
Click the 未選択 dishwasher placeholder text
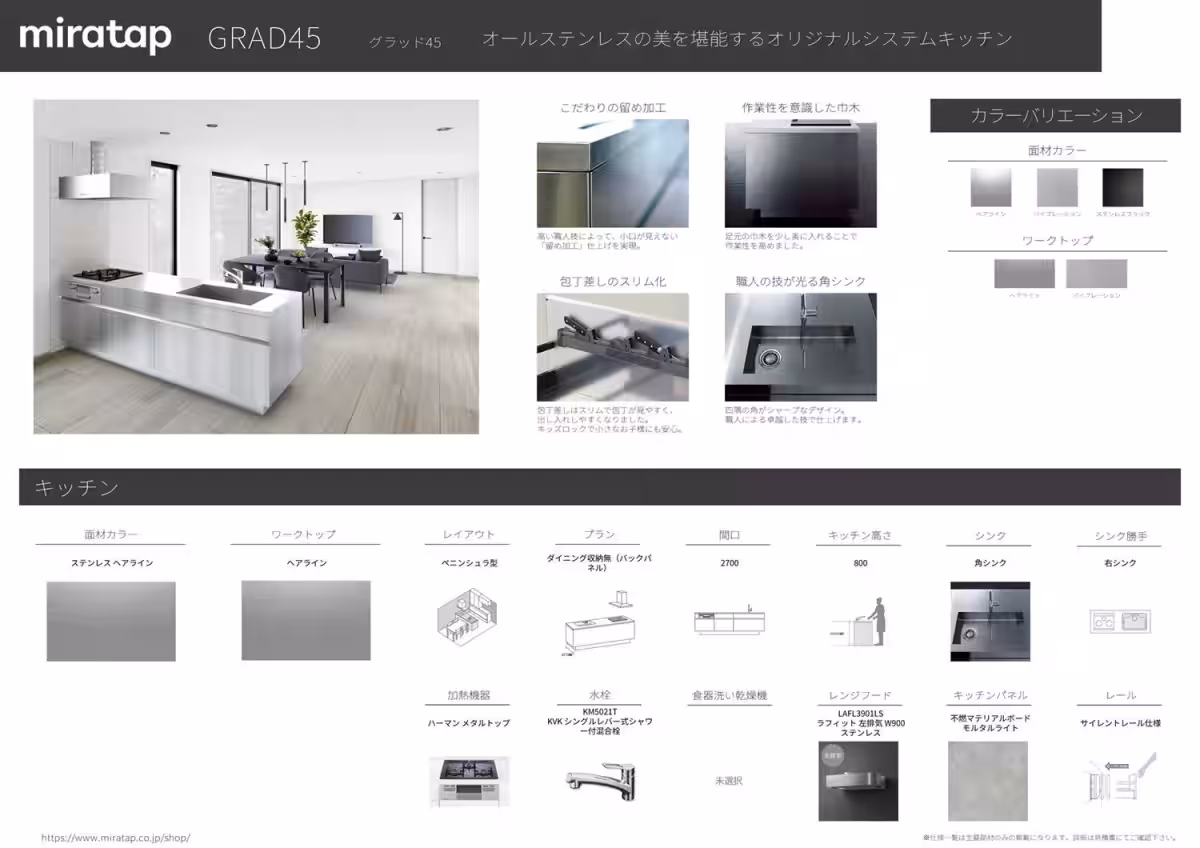729,780
